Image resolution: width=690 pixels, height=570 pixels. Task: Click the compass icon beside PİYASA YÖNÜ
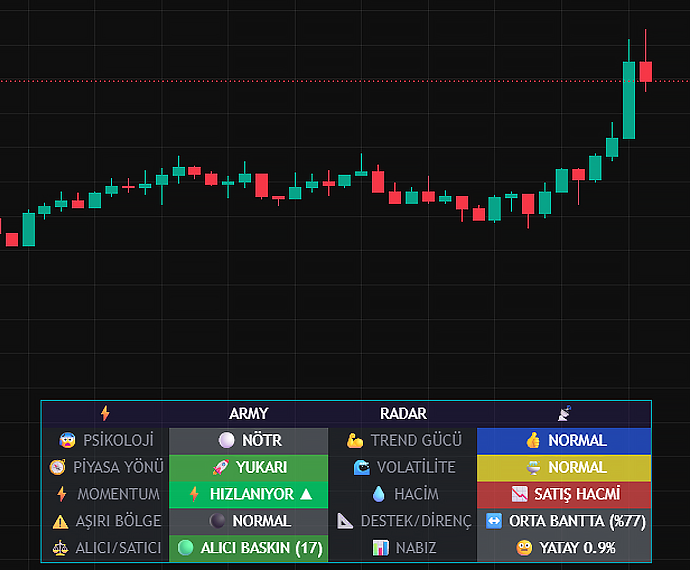click(x=57, y=467)
